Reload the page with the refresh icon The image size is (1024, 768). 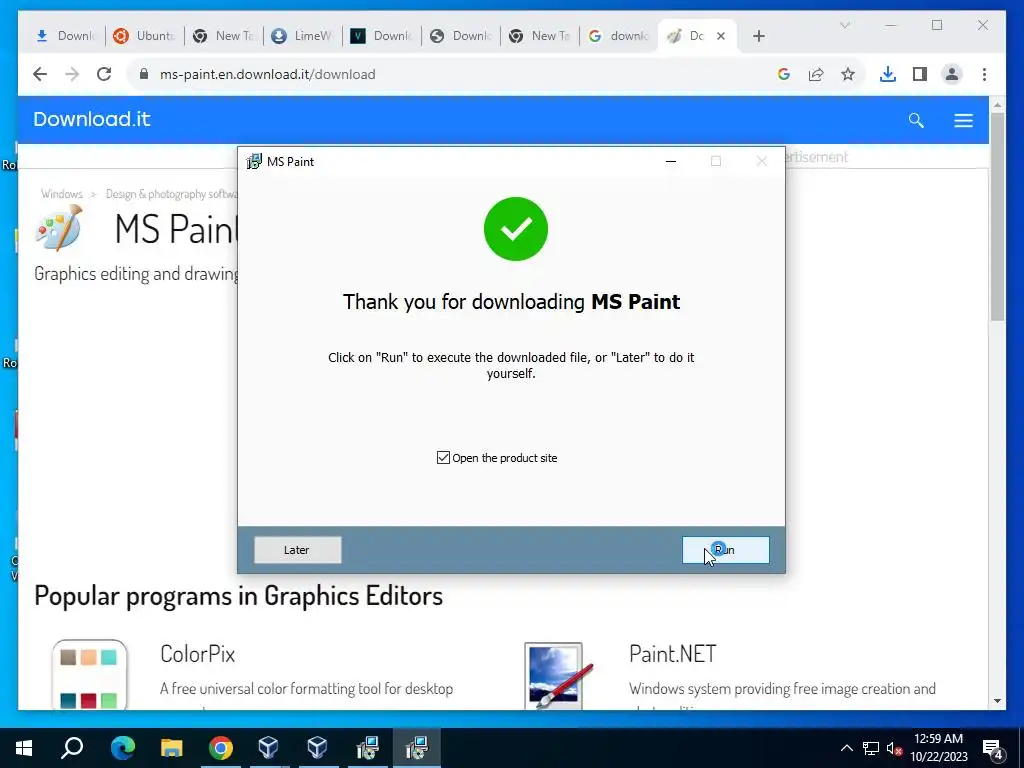[x=104, y=74]
